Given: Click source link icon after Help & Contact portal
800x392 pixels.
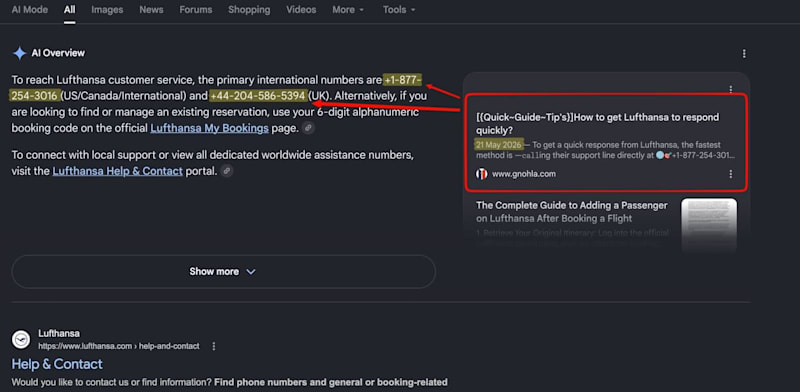Looking at the screenshot, I should click(x=227, y=171).
